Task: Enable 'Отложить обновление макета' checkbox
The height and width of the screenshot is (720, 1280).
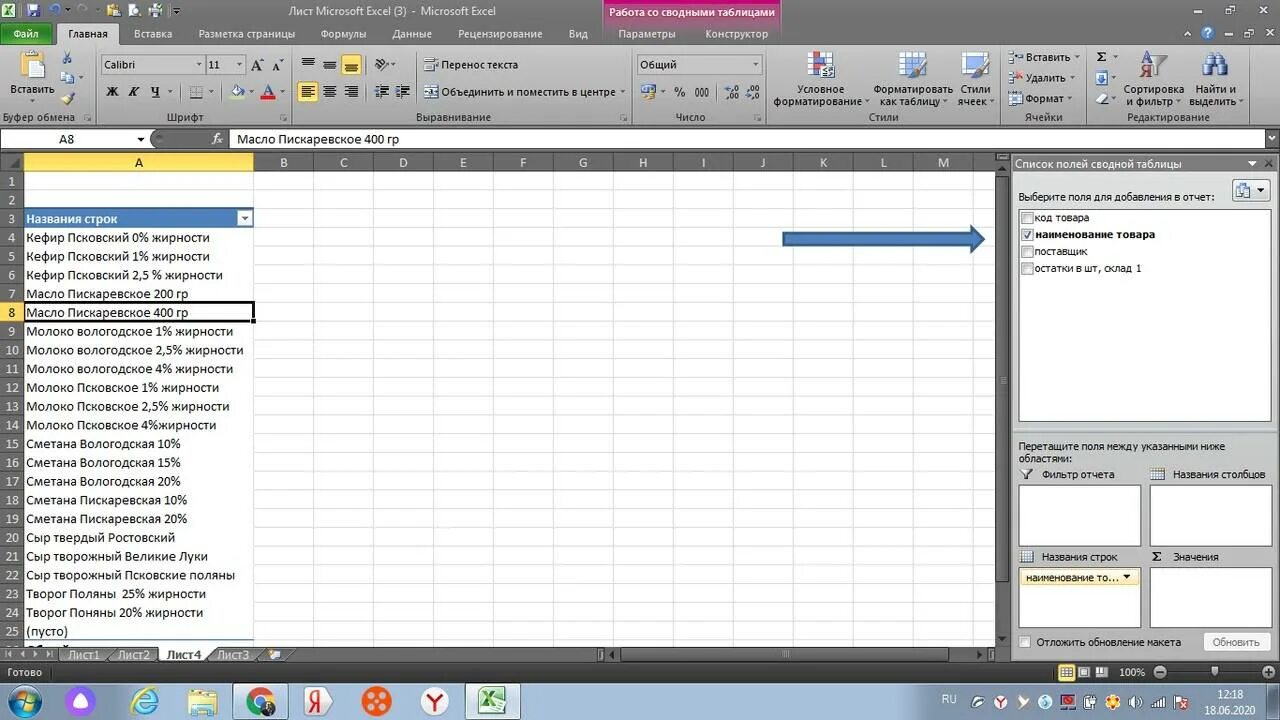Action: [x=1025, y=642]
